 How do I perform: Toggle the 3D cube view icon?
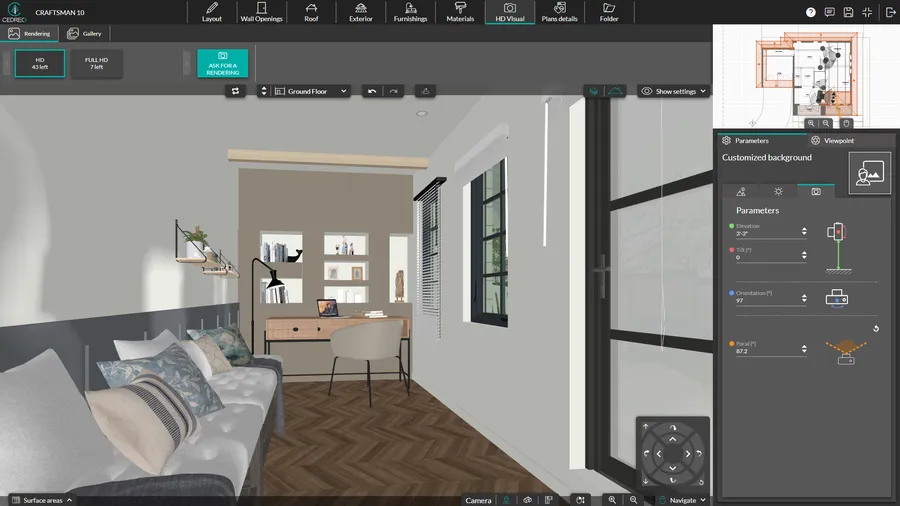click(594, 91)
